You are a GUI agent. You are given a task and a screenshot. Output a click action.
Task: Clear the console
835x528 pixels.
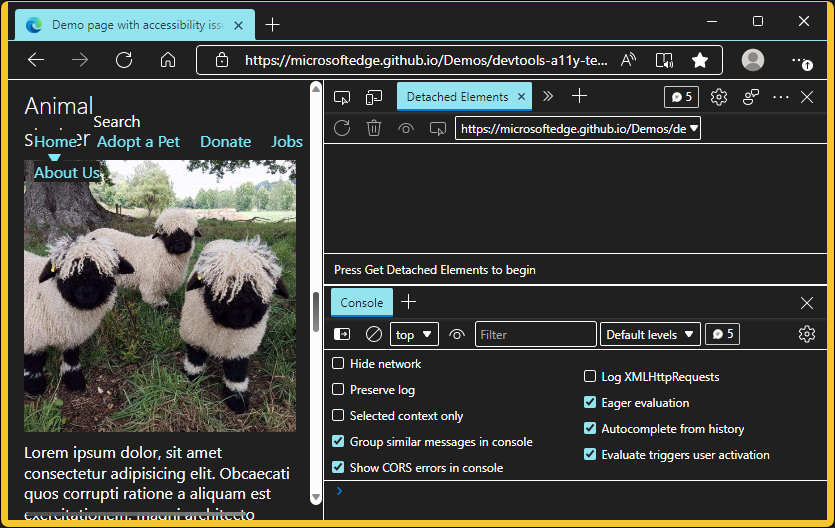[x=374, y=334]
